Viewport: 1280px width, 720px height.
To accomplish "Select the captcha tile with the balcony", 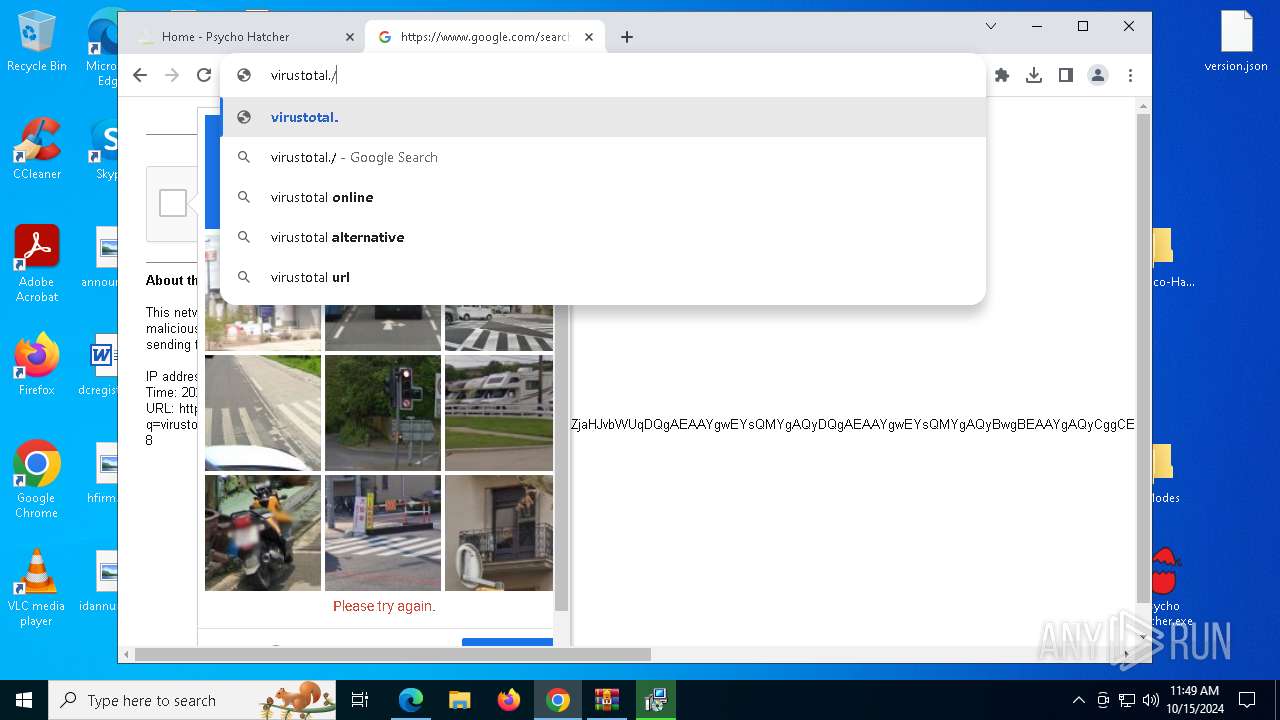I will tap(499, 532).
